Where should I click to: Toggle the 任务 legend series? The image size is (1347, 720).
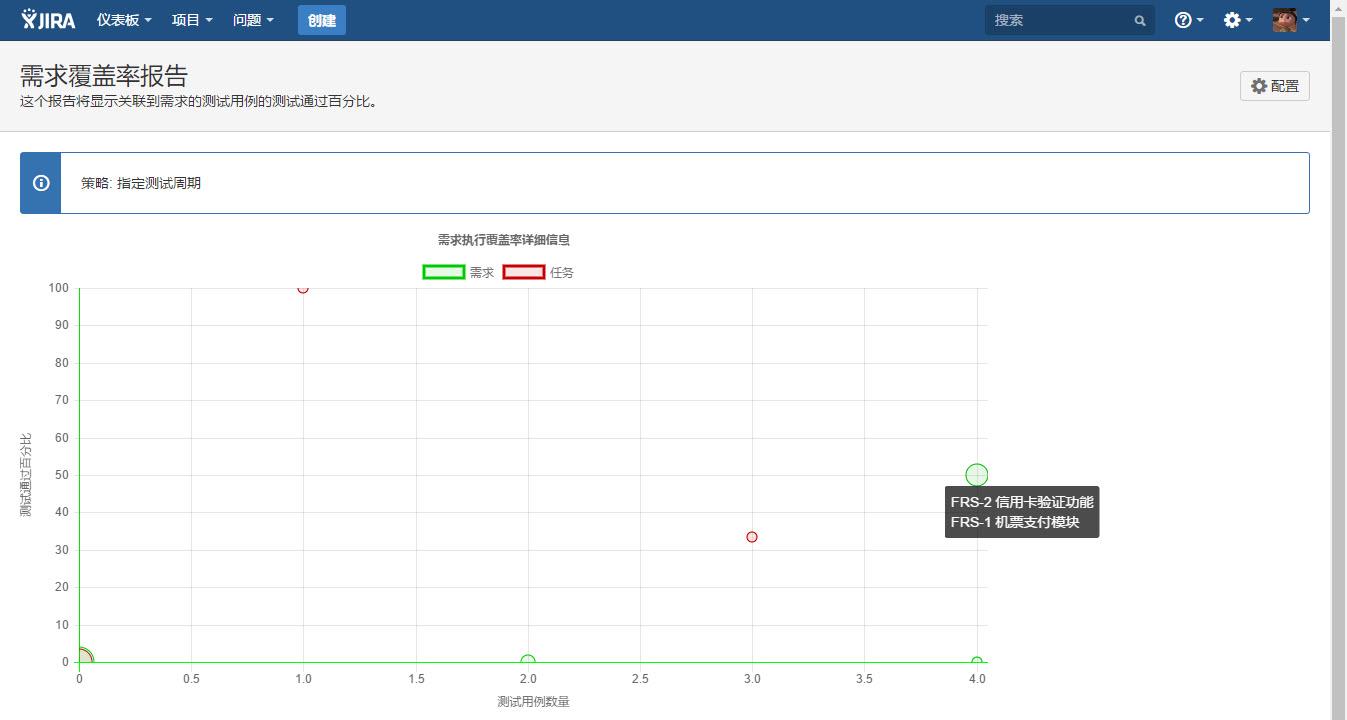pyautogui.click(x=538, y=272)
